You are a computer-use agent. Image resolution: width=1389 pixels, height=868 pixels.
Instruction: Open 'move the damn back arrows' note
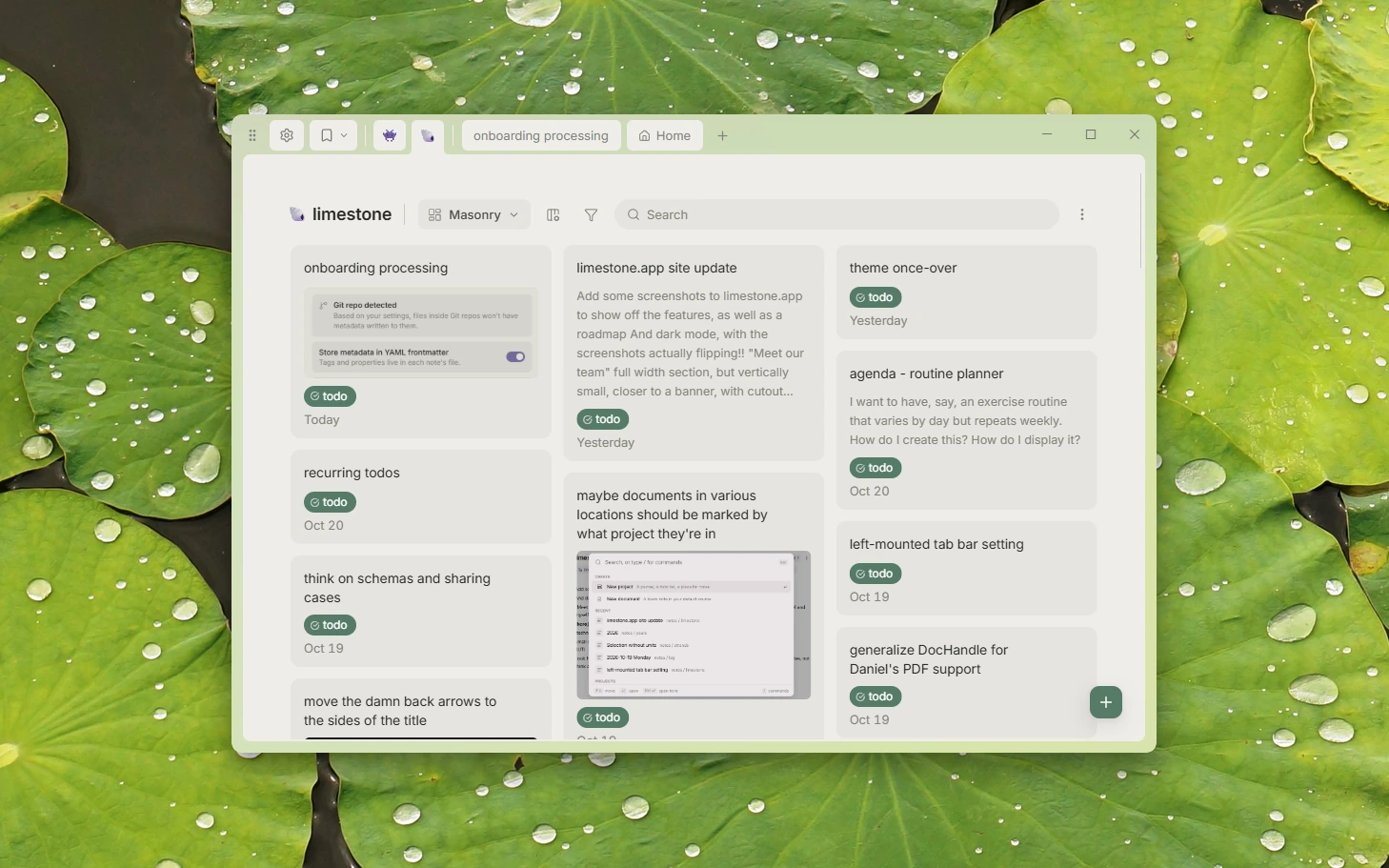[400, 711]
